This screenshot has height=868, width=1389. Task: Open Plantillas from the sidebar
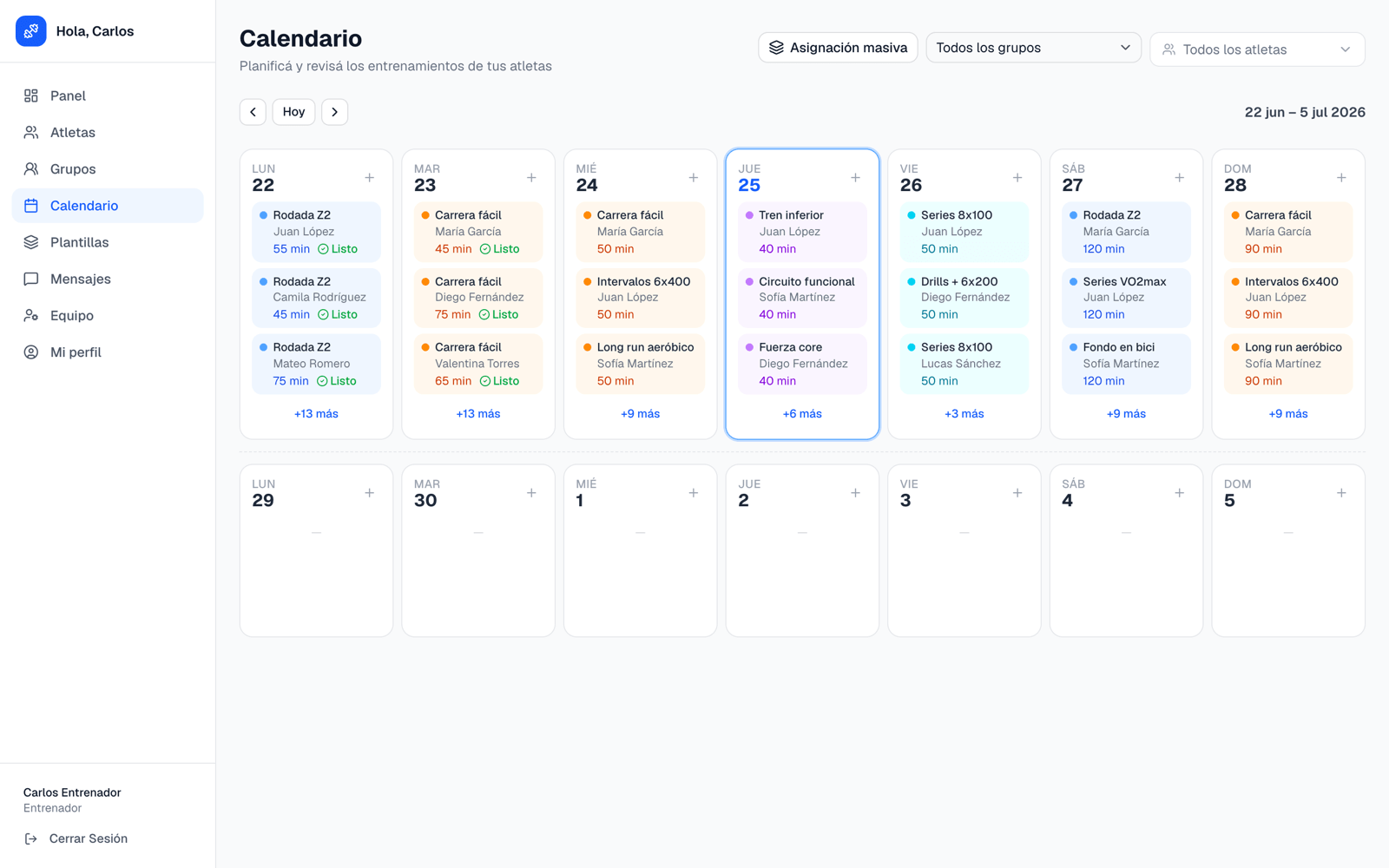tap(108, 242)
